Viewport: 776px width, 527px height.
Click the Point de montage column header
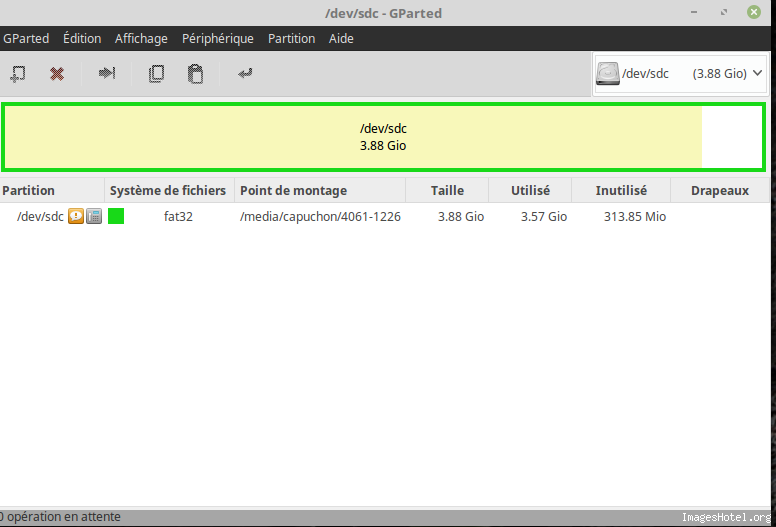293,190
